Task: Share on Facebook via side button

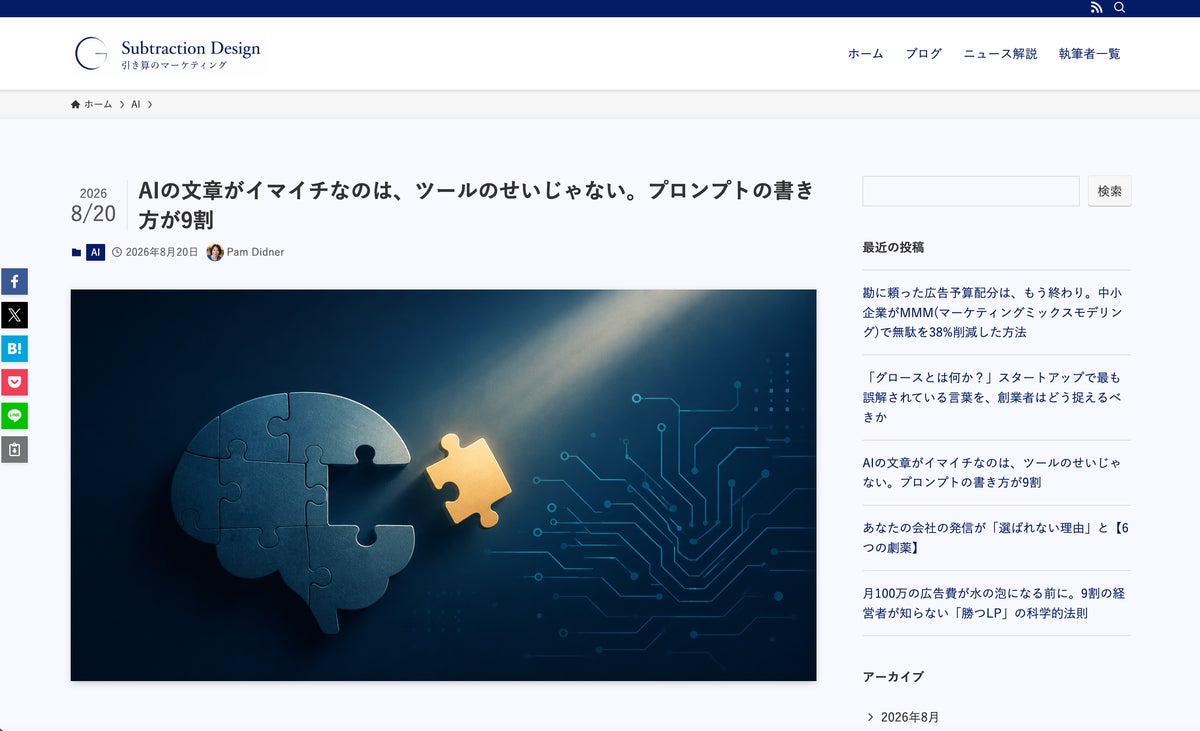Action: (14, 281)
